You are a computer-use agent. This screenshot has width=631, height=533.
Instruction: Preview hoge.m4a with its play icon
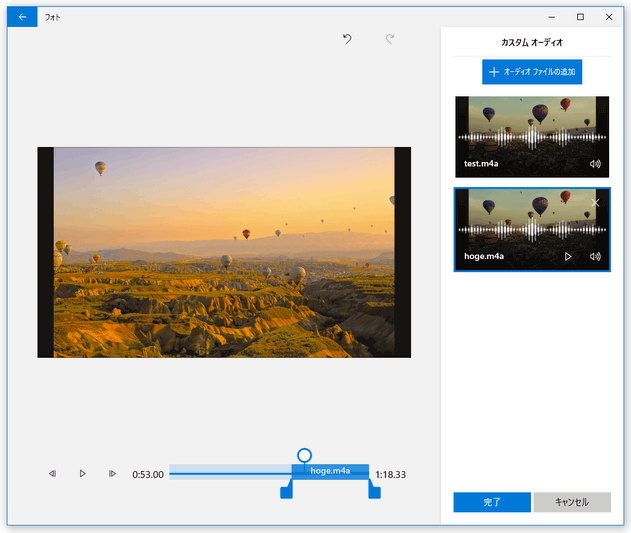point(568,256)
